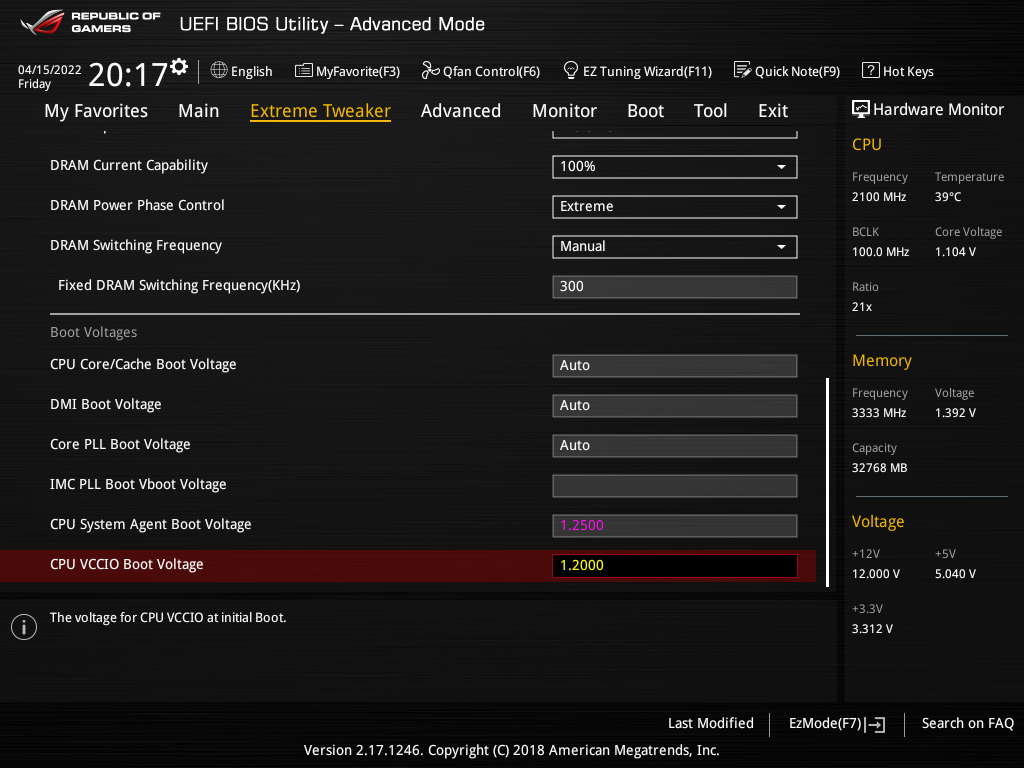Screen dimensions: 1024x768
Task: Open the DRAM Switching Frequency dropdown
Action: coord(675,246)
